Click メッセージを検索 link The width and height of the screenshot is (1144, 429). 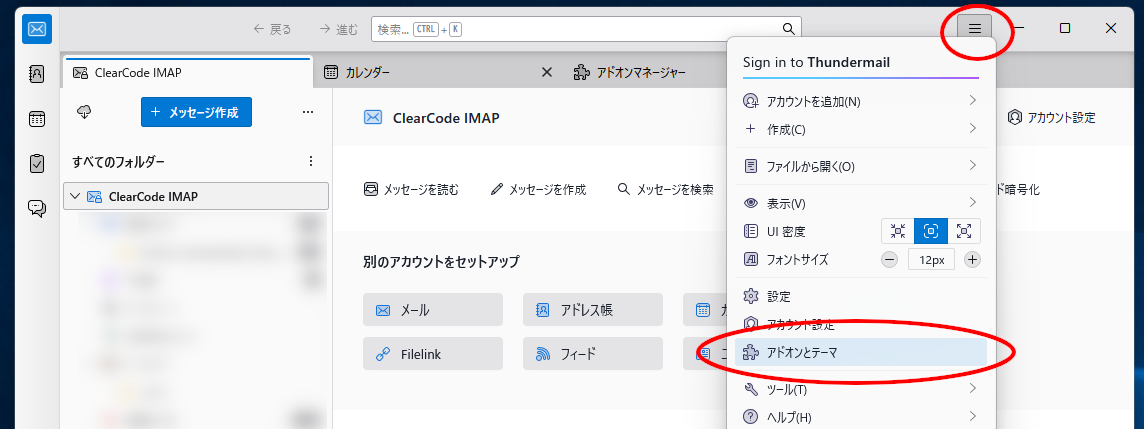coord(665,190)
